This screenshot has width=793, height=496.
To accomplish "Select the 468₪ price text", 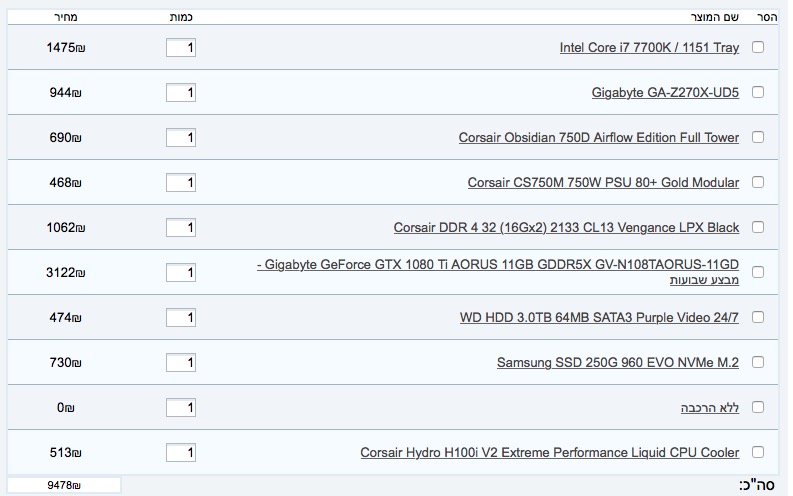I will point(66,183).
